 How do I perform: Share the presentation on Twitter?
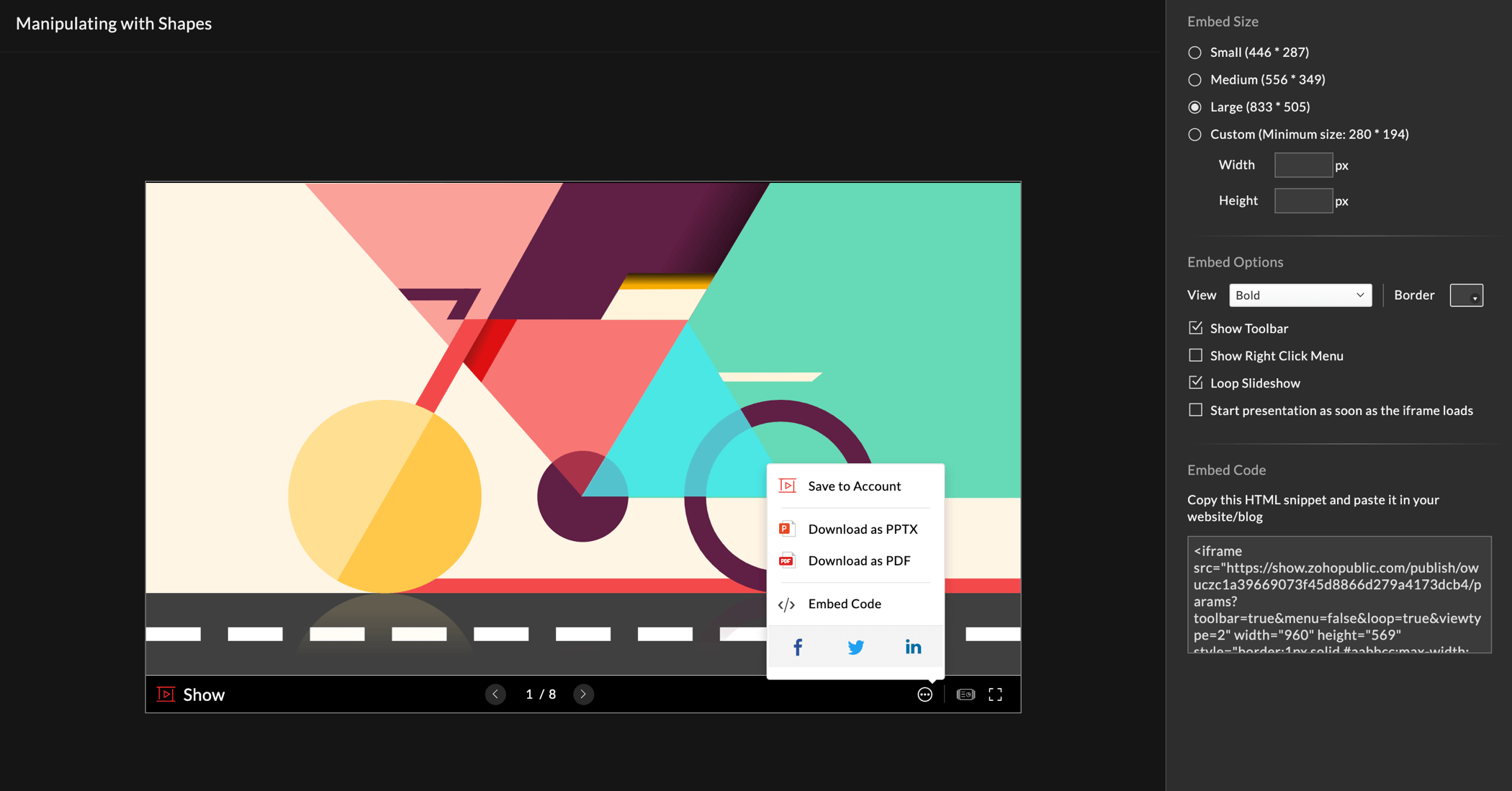855,646
